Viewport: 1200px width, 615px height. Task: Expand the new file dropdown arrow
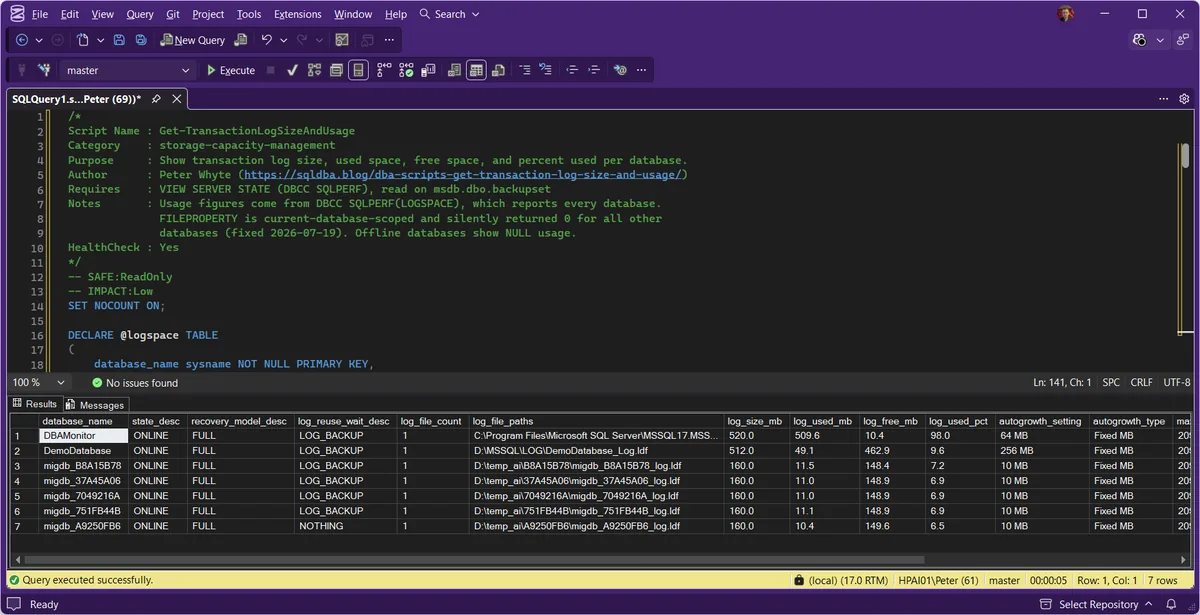(99, 40)
